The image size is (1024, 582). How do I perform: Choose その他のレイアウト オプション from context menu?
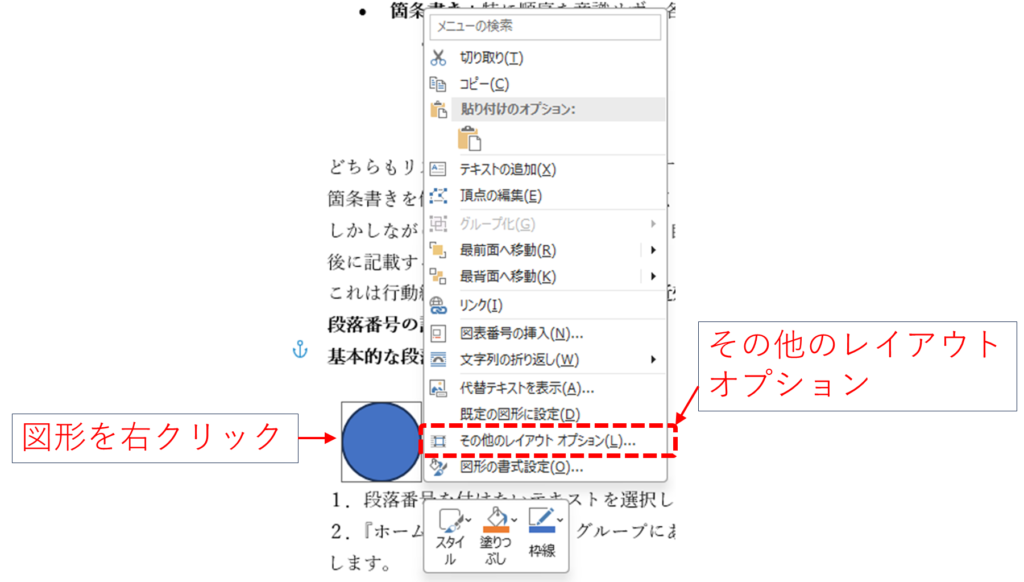(546, 440)
